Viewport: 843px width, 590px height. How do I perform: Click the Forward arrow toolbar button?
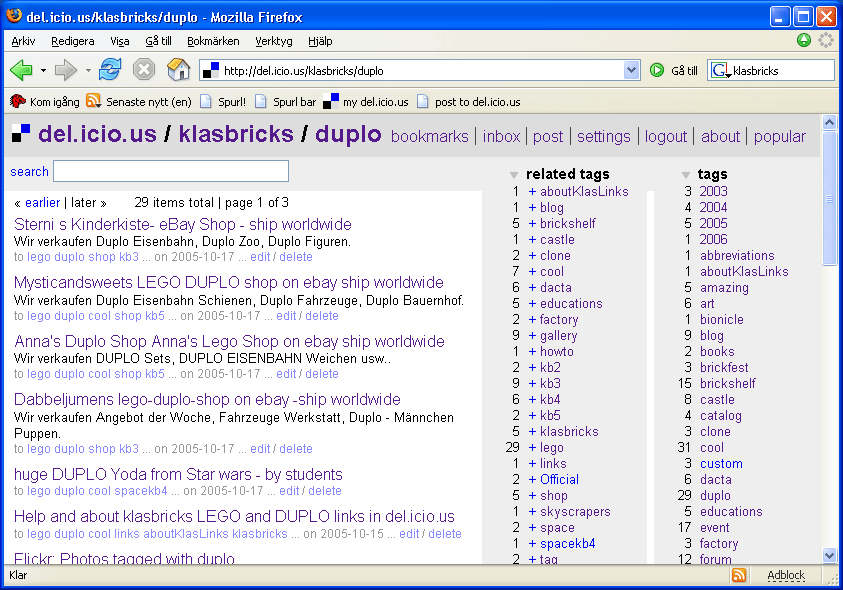click(x=66, y=70)
